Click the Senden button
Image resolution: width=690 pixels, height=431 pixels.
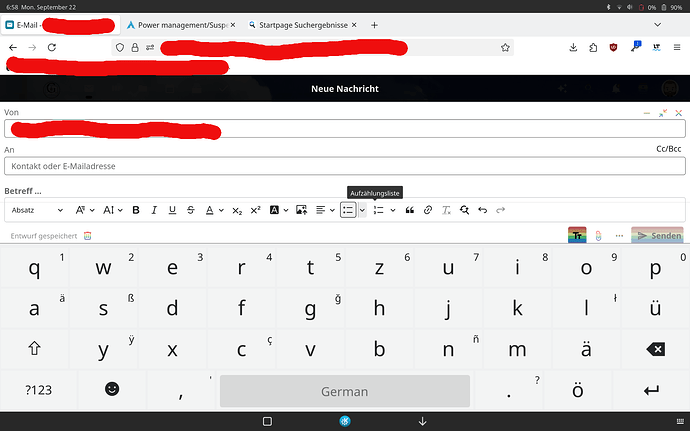pyautogui.click(x=659, y=236)
